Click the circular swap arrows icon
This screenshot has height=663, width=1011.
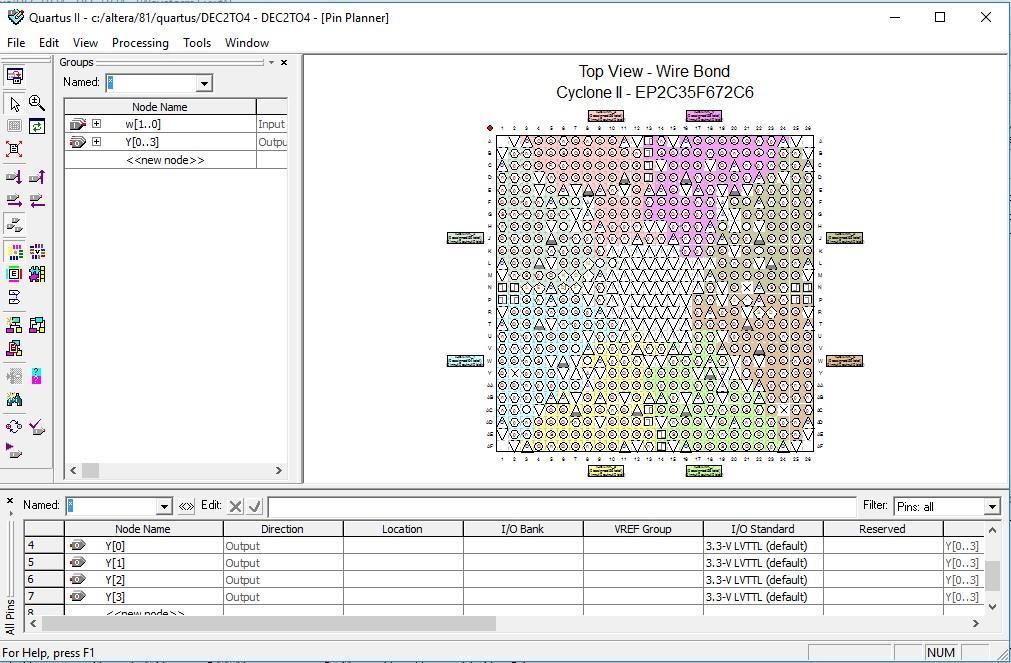coord(14,426)
